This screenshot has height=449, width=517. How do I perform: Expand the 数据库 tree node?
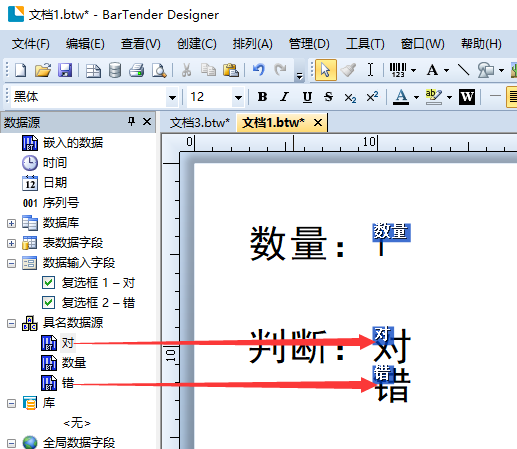11,223
